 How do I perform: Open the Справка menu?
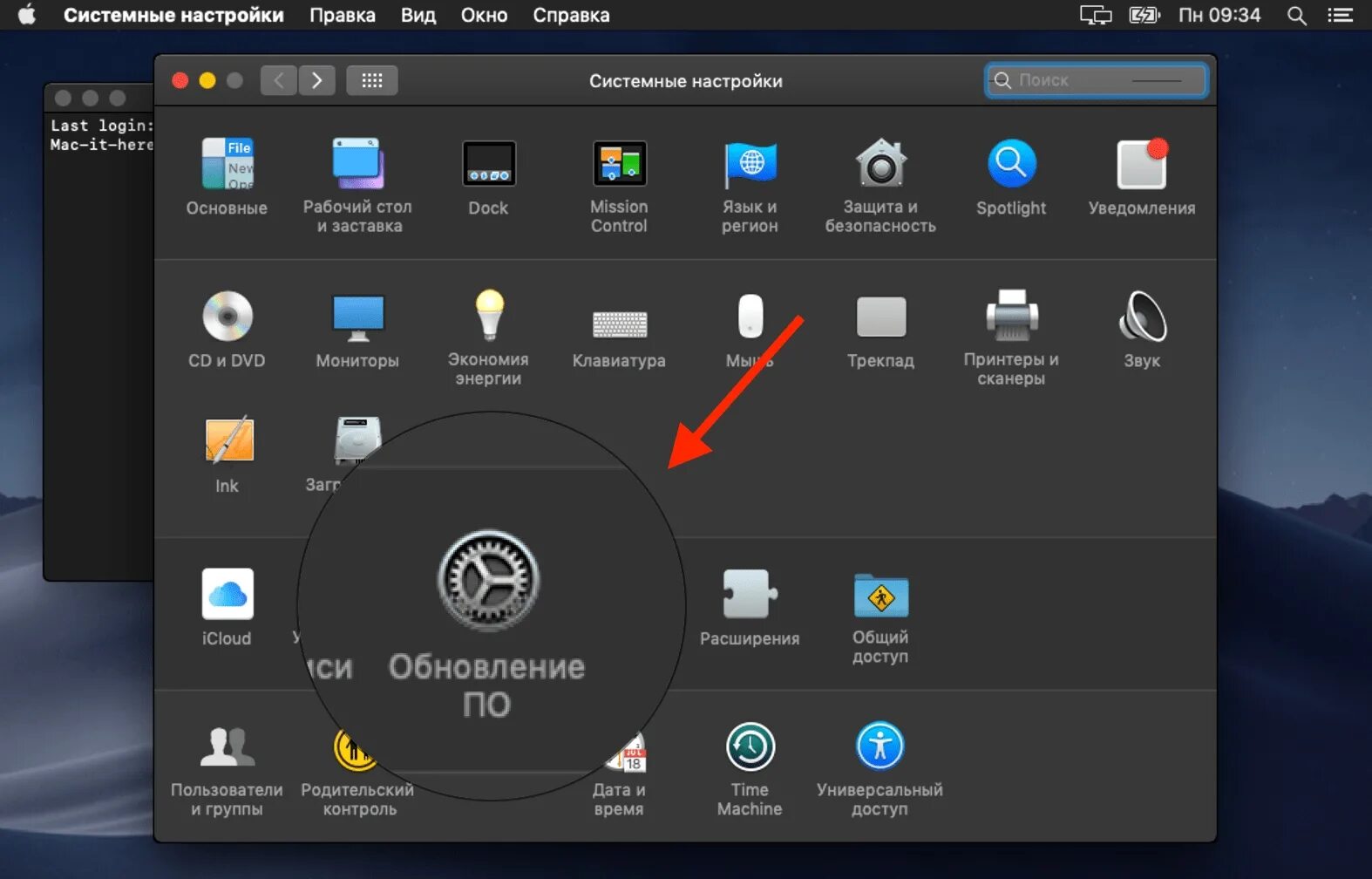coord(571,15)
